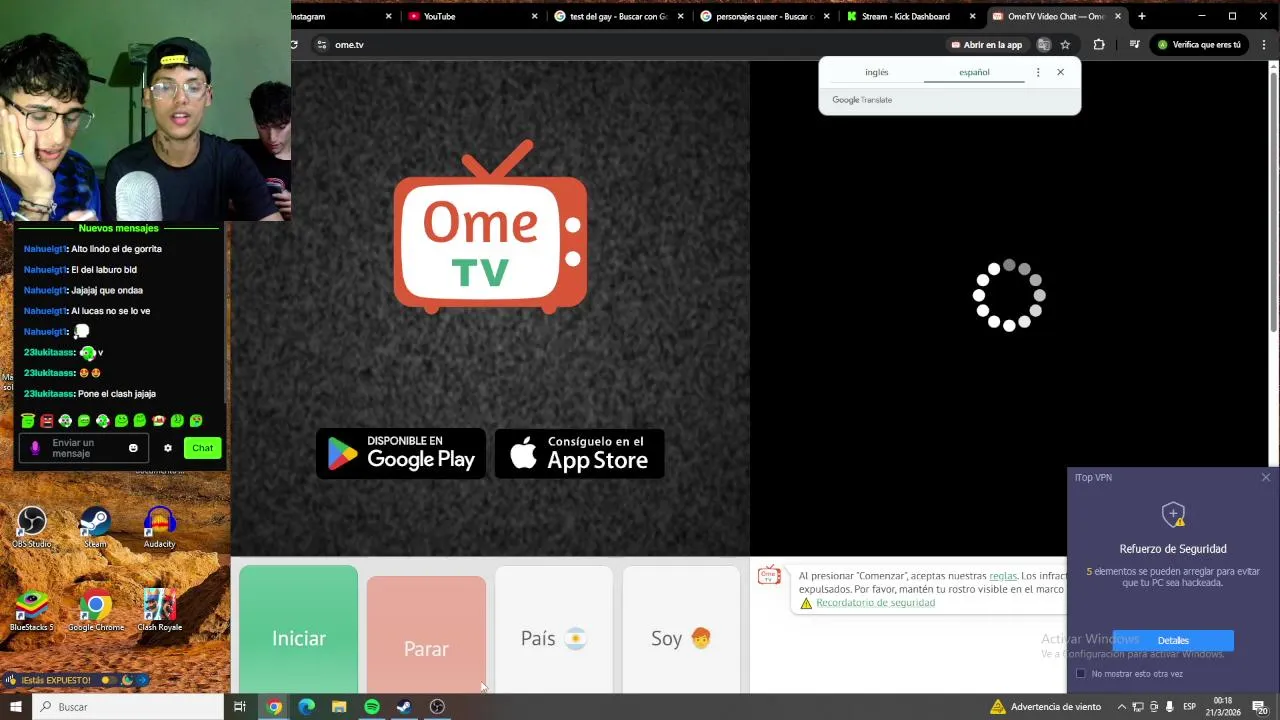Image resolution: width=1280 pixels, height=720 pixels.
Task: Click Chrome icon in taskbar
Action: click(x=274, y=707)
